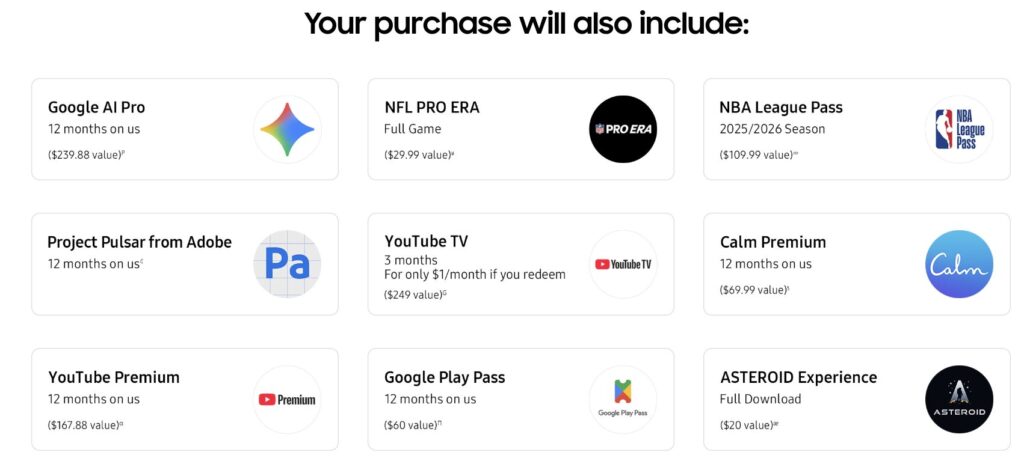Click the Google Play Pass logo
The image size is (1024, 464).
pos(623,399)
